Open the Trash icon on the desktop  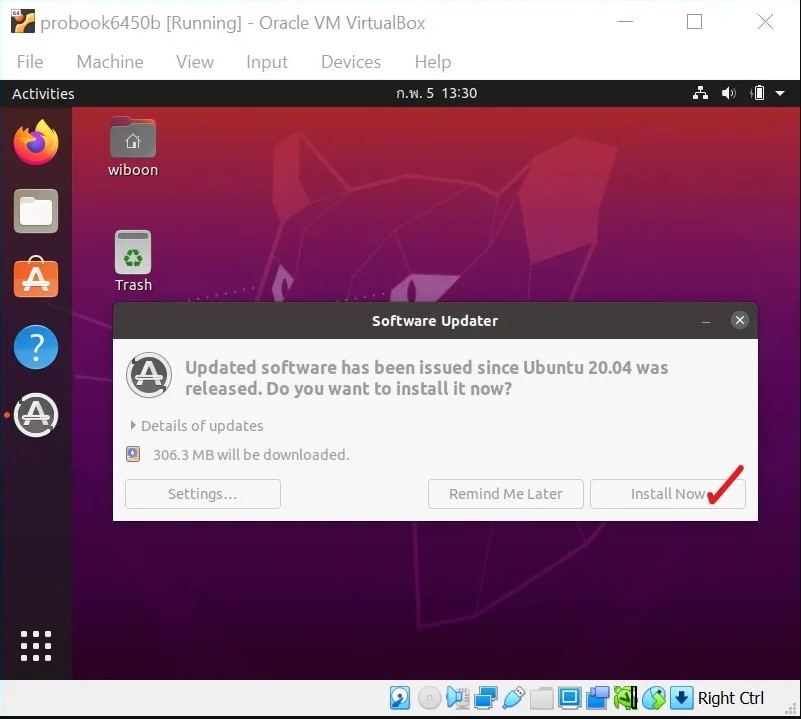pos(132,248)
